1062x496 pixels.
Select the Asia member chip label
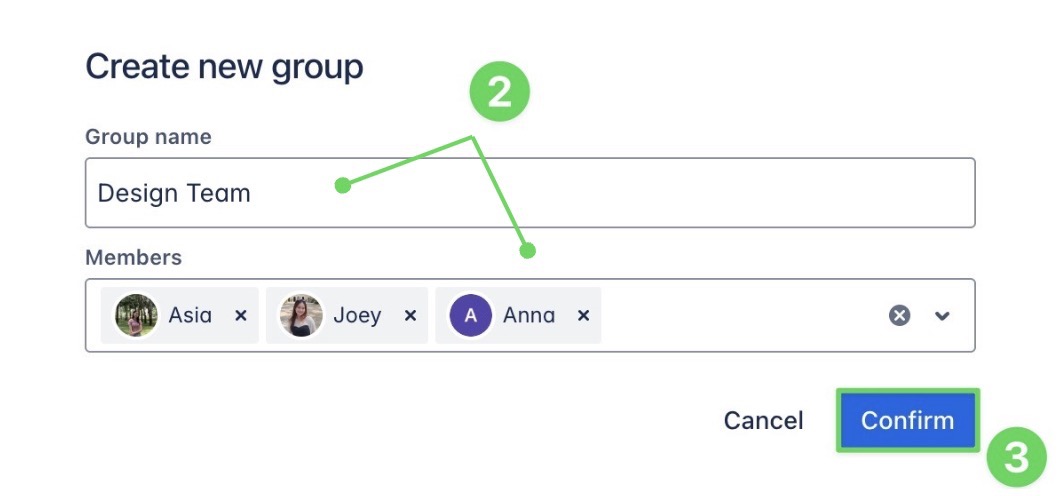(190, 316)
